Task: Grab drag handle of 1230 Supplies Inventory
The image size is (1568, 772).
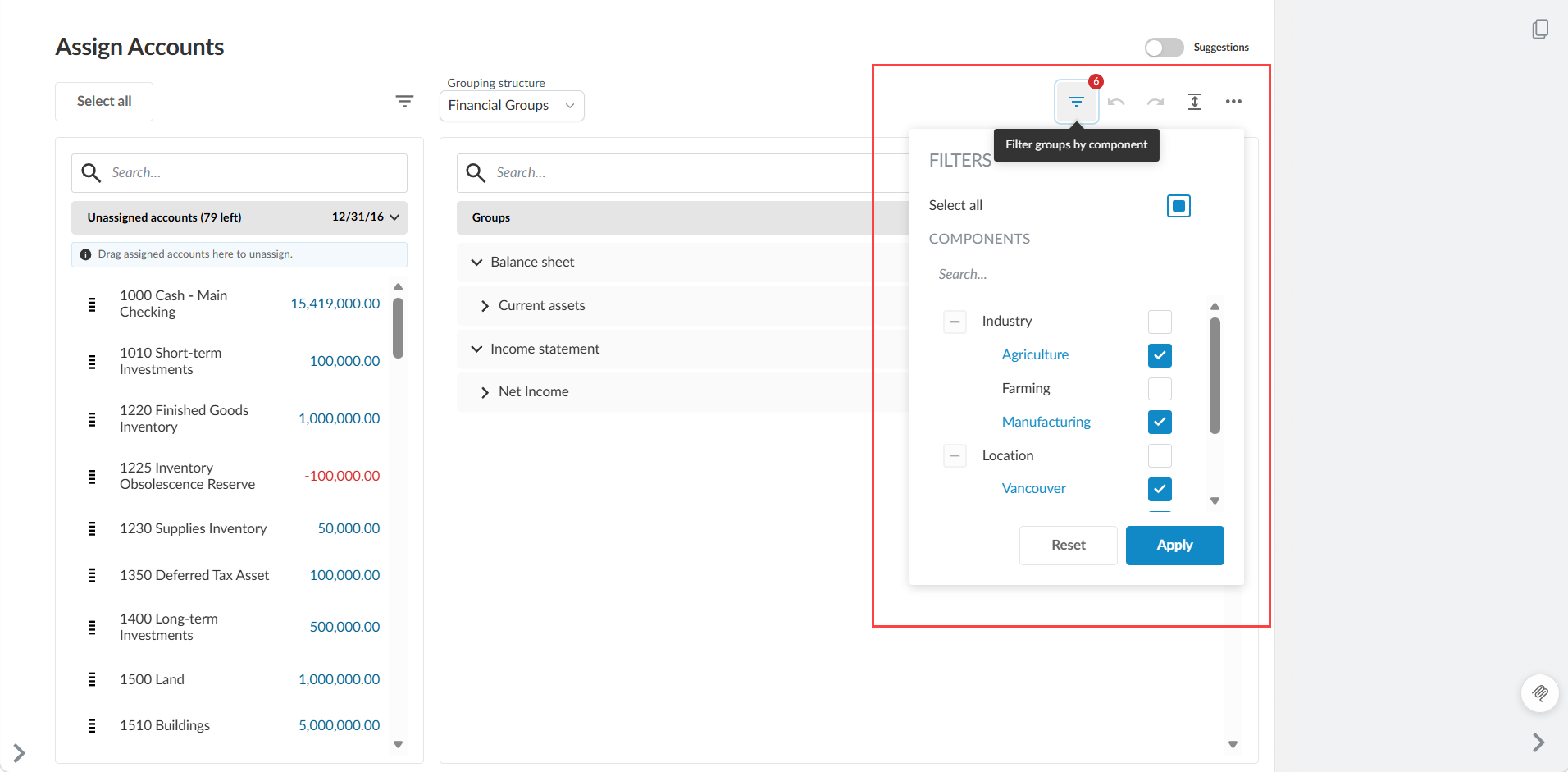Action: pyautogui.click(x=92, y=529)
